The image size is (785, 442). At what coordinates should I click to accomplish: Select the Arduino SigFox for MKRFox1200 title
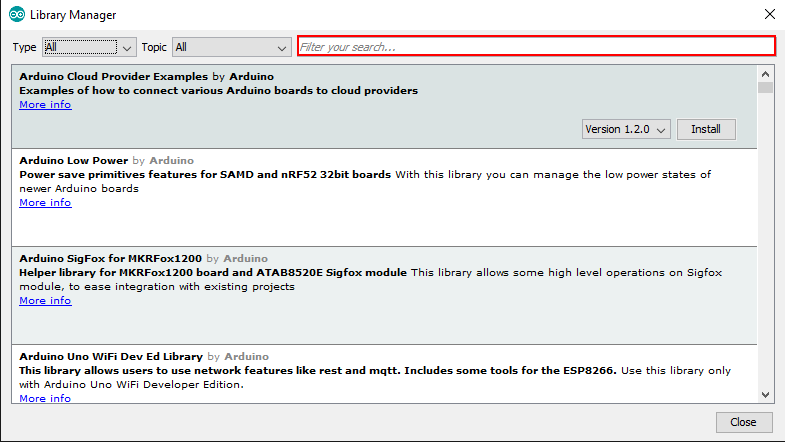point(110,259)
